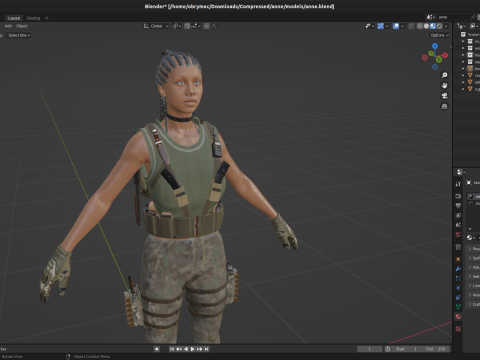Open Render properties tab
This screenshot has width=480, height=360.
458,196
